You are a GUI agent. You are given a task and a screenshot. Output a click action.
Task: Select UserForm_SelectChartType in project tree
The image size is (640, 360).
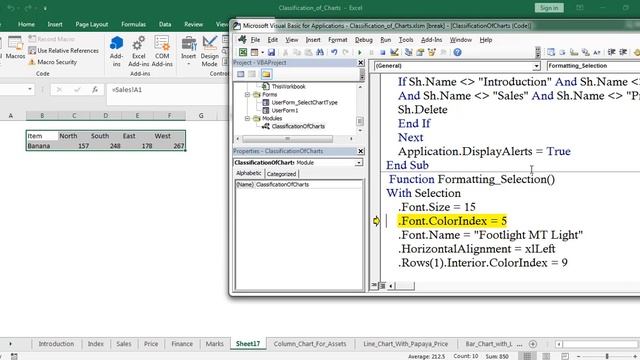pyautogui.click(x=304, y=102)
